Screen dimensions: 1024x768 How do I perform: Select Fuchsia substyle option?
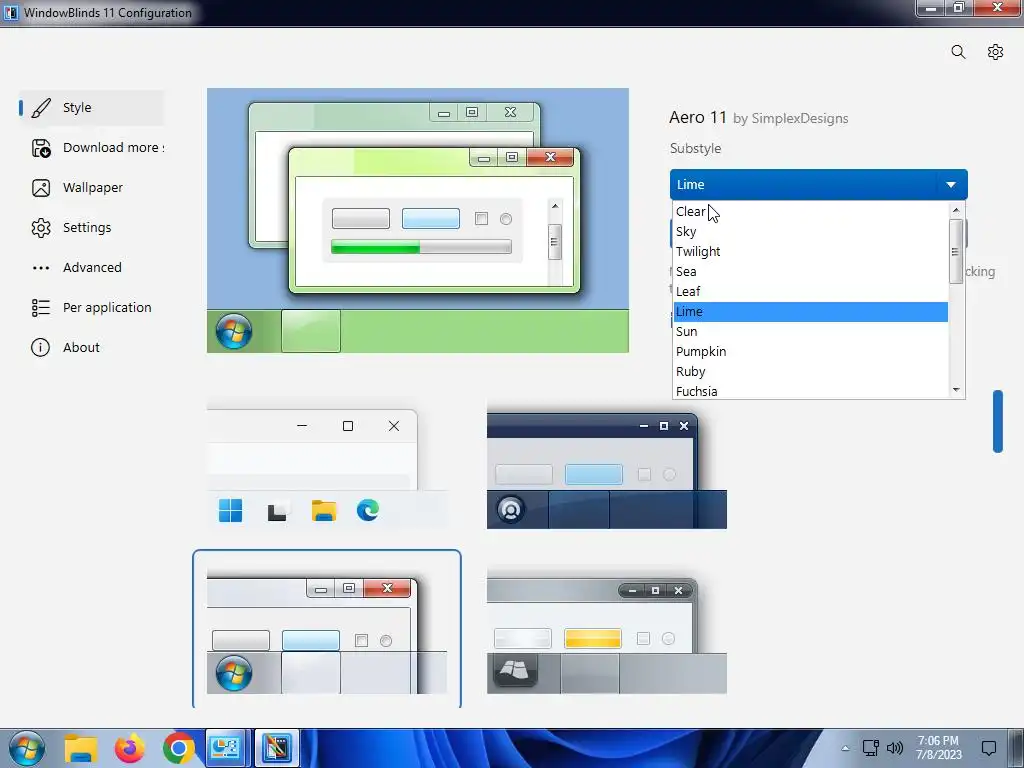(810, 391)
